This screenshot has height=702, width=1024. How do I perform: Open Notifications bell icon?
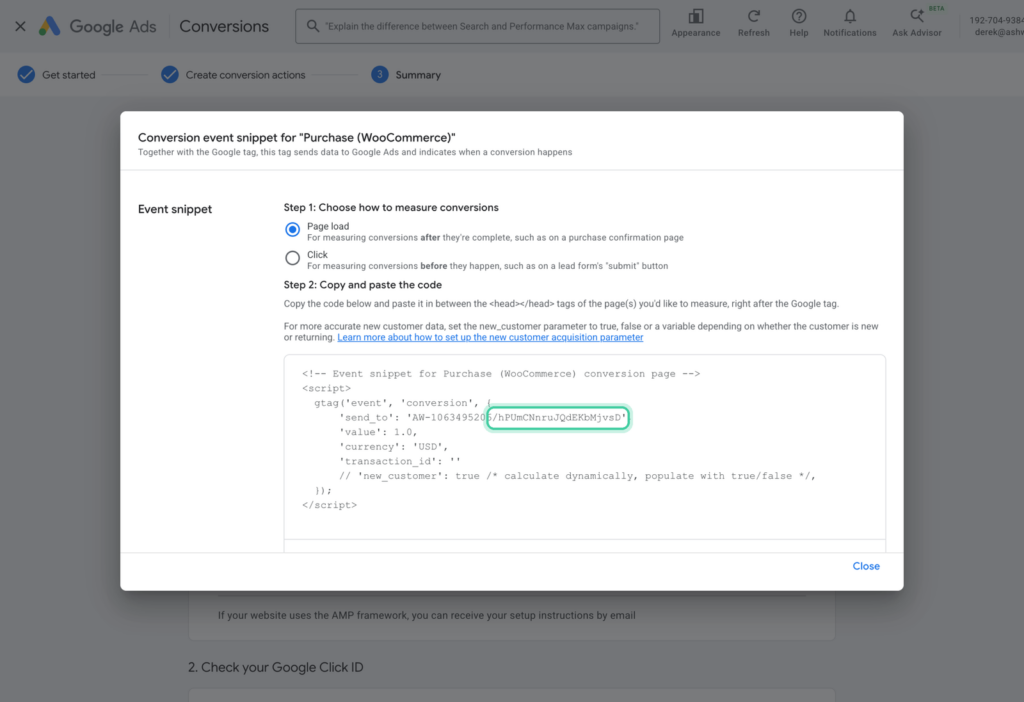(x=850, y=16)
